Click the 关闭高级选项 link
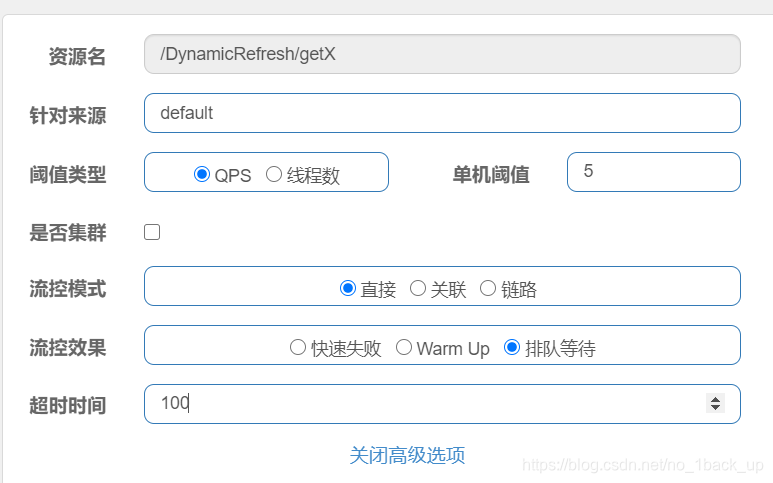The height and width of the screenshot is (483, 773). tap(407, 455)
